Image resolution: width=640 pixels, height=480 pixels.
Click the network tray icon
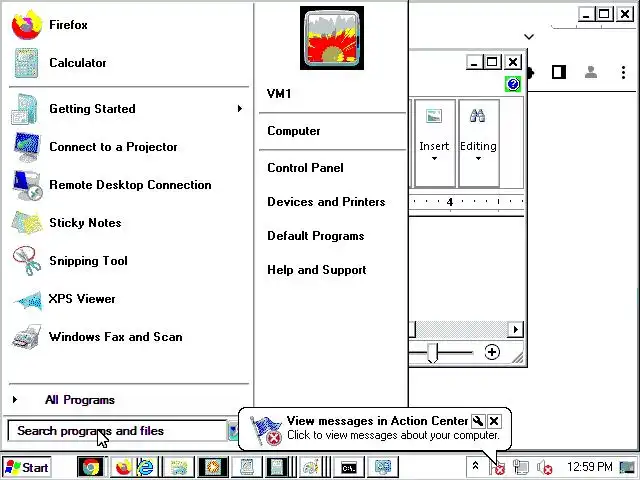click(521, 467)
